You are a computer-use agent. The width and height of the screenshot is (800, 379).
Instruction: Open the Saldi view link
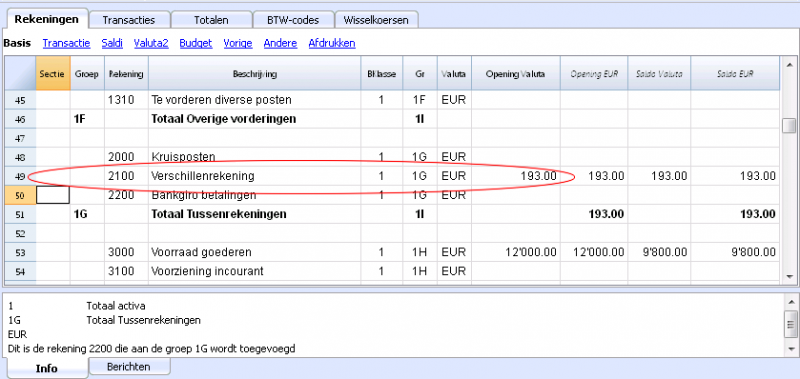click(112, 43)
